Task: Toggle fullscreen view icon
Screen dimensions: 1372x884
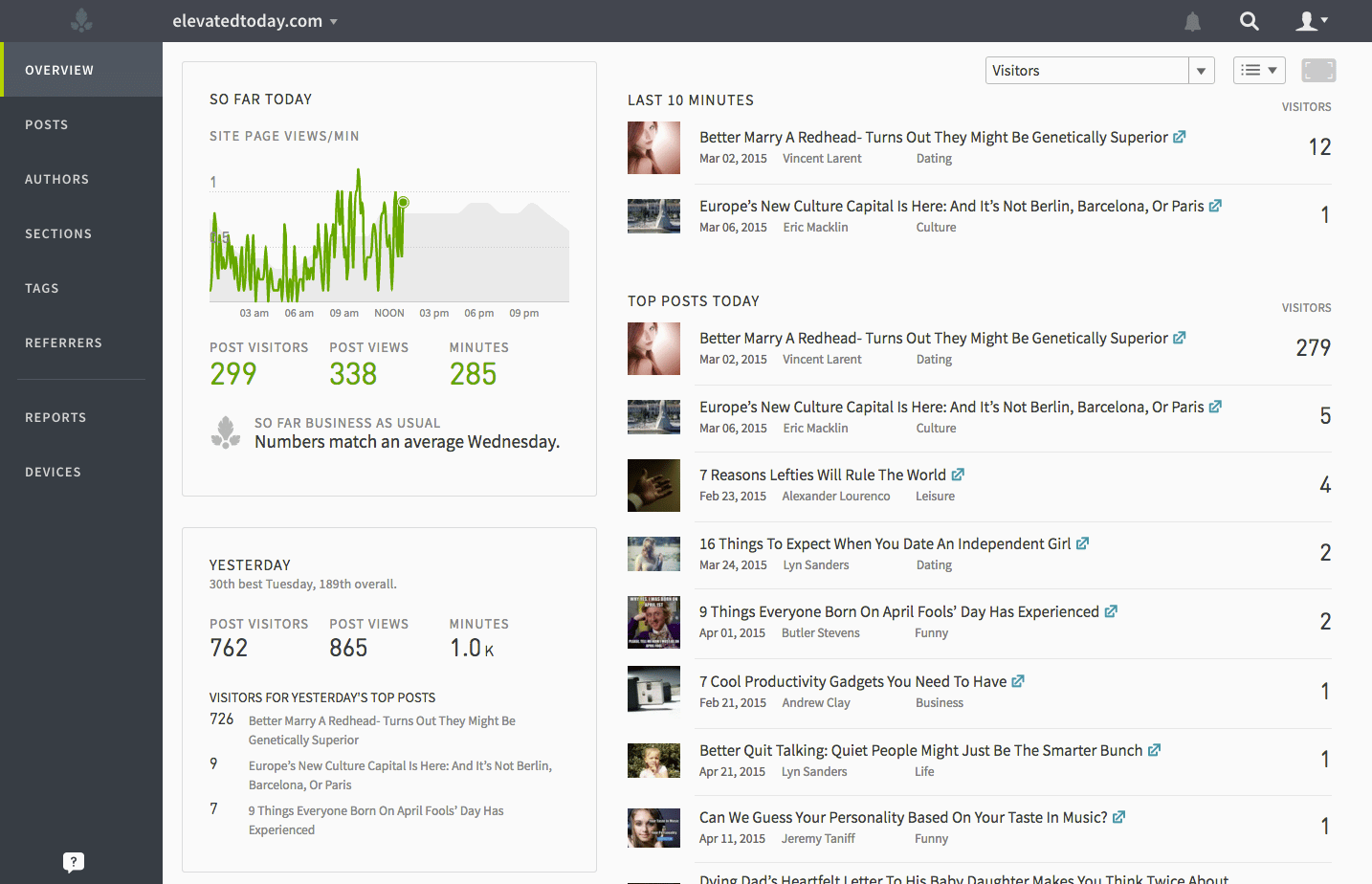Action: click(x=1318, y=70)
